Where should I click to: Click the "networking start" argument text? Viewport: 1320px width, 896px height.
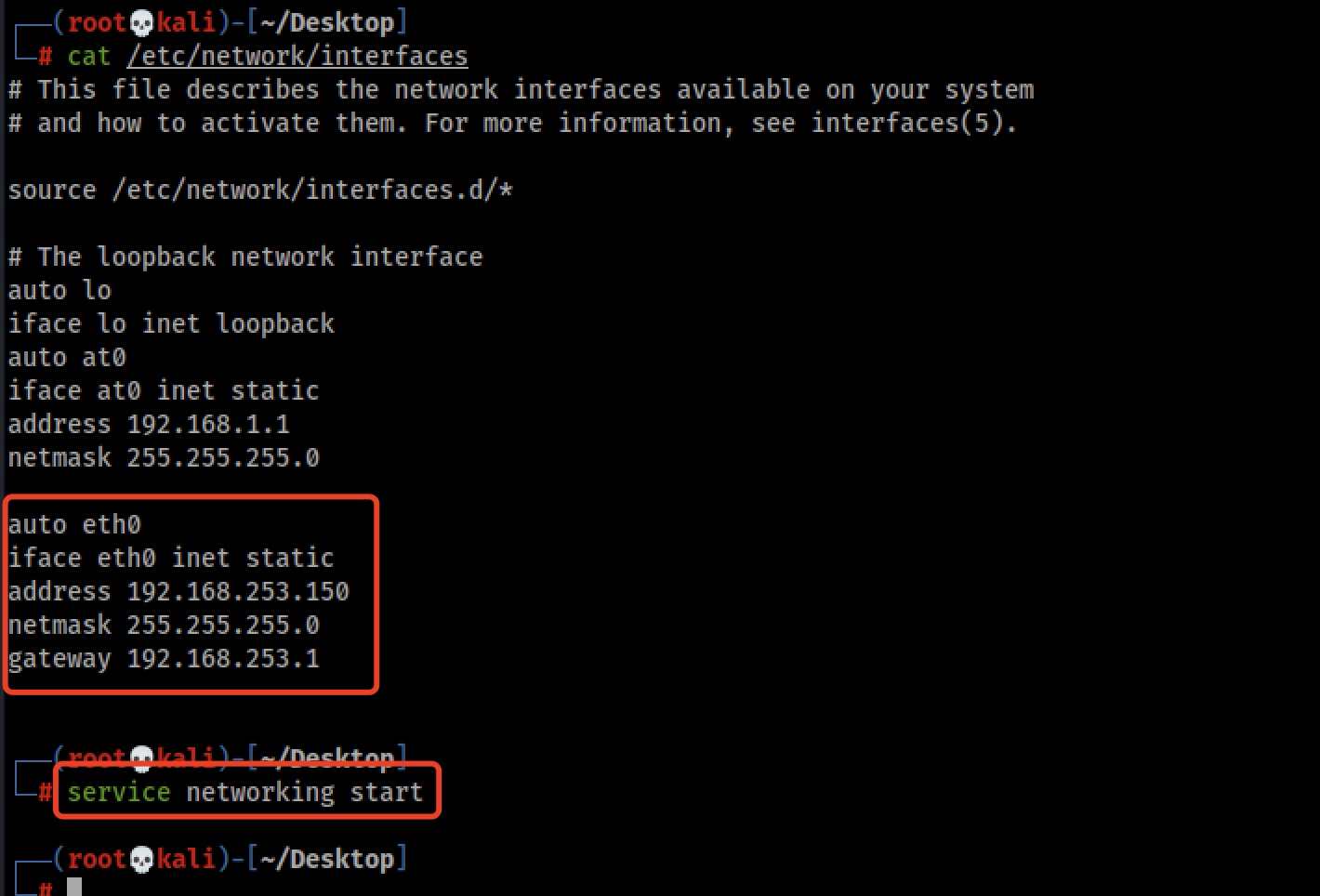point(304,792)
